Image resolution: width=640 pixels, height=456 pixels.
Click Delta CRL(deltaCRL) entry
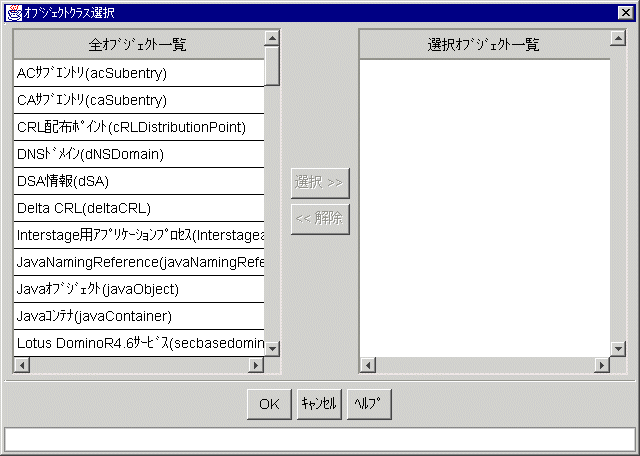[x=139, y=208]
